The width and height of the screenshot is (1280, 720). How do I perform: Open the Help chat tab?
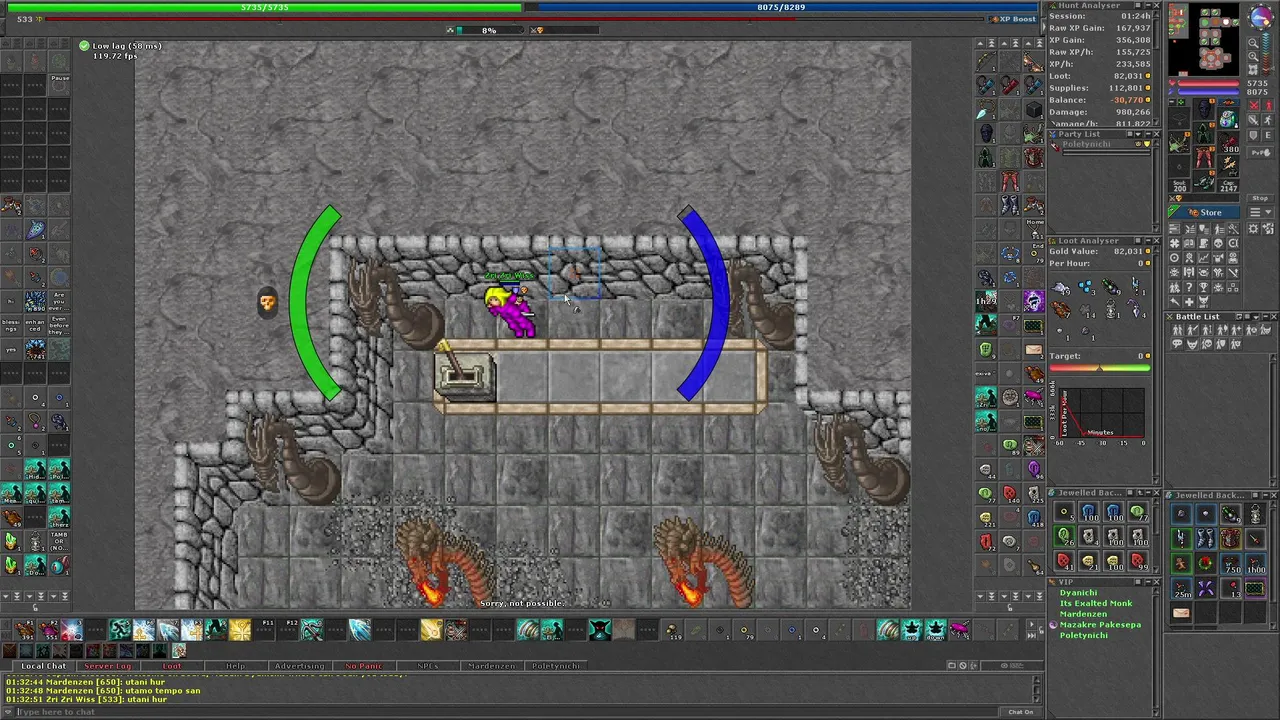tap(235, 665)
